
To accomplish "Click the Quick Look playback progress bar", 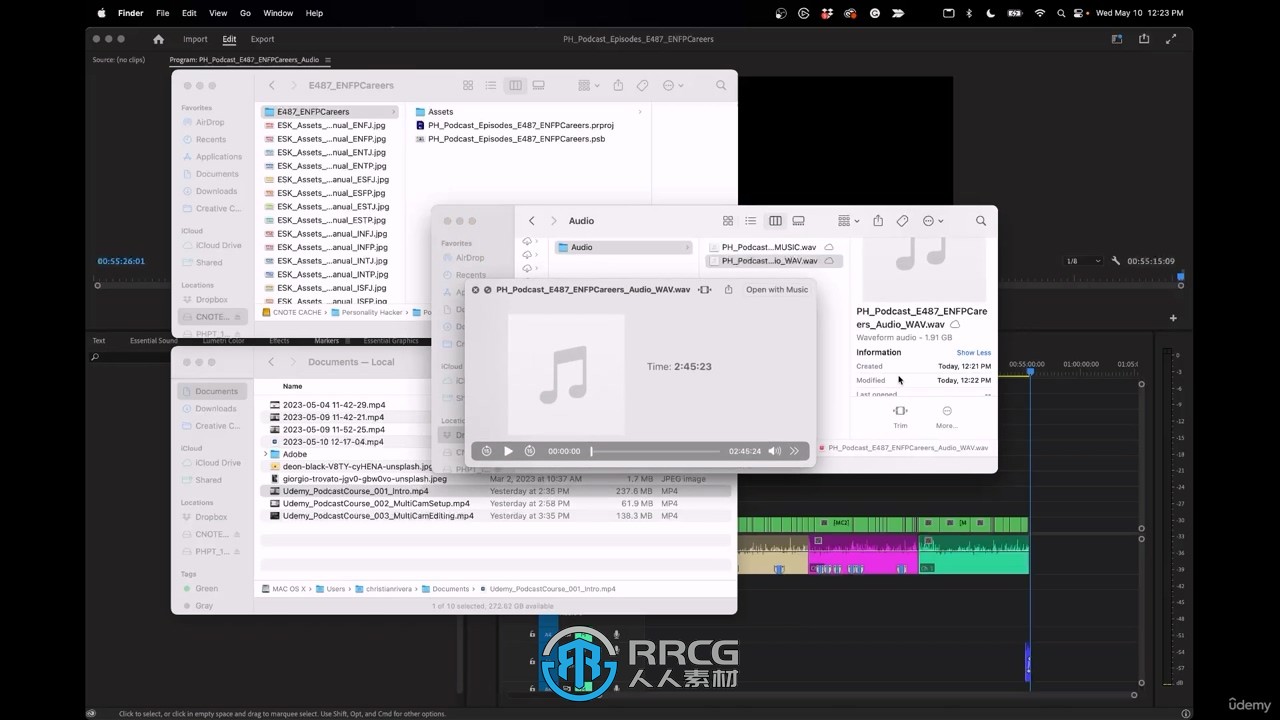I will pyautogui.click(x=655, y=451).
